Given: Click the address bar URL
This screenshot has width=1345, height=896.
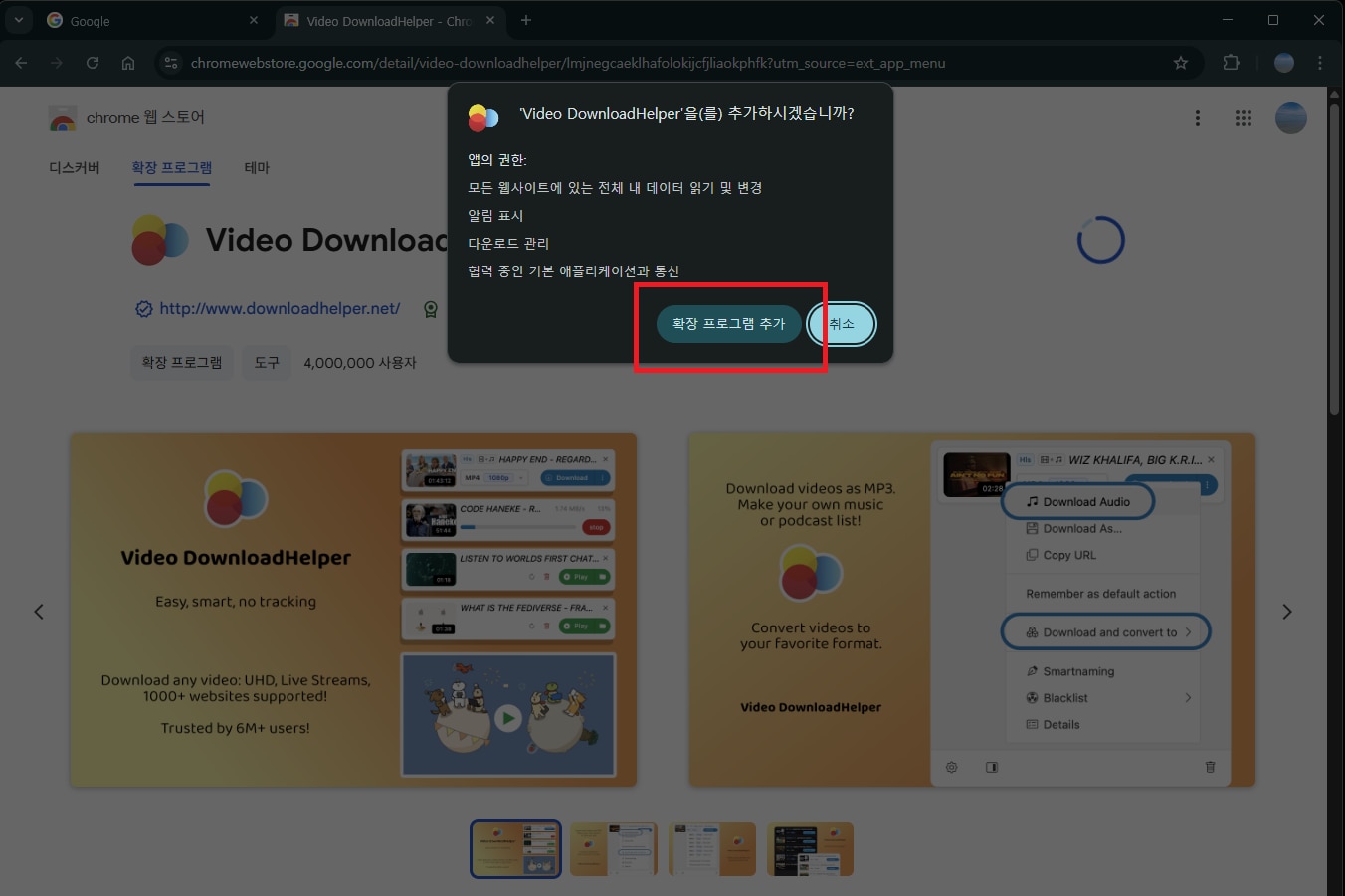Looking at the screenshot, I should click(x=568, y=63).
